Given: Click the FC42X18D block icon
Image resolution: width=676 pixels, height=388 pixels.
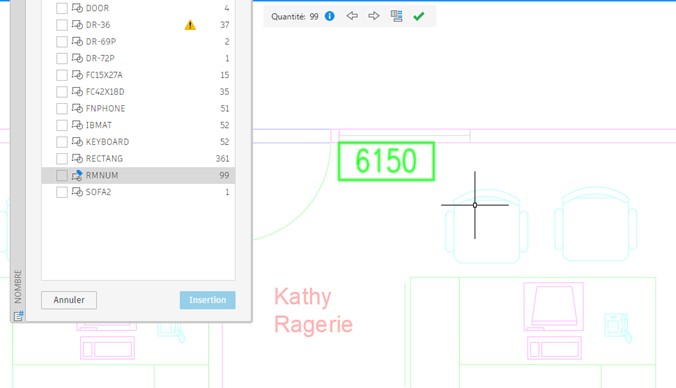Looking at the screenshot, I should [77, 92].
